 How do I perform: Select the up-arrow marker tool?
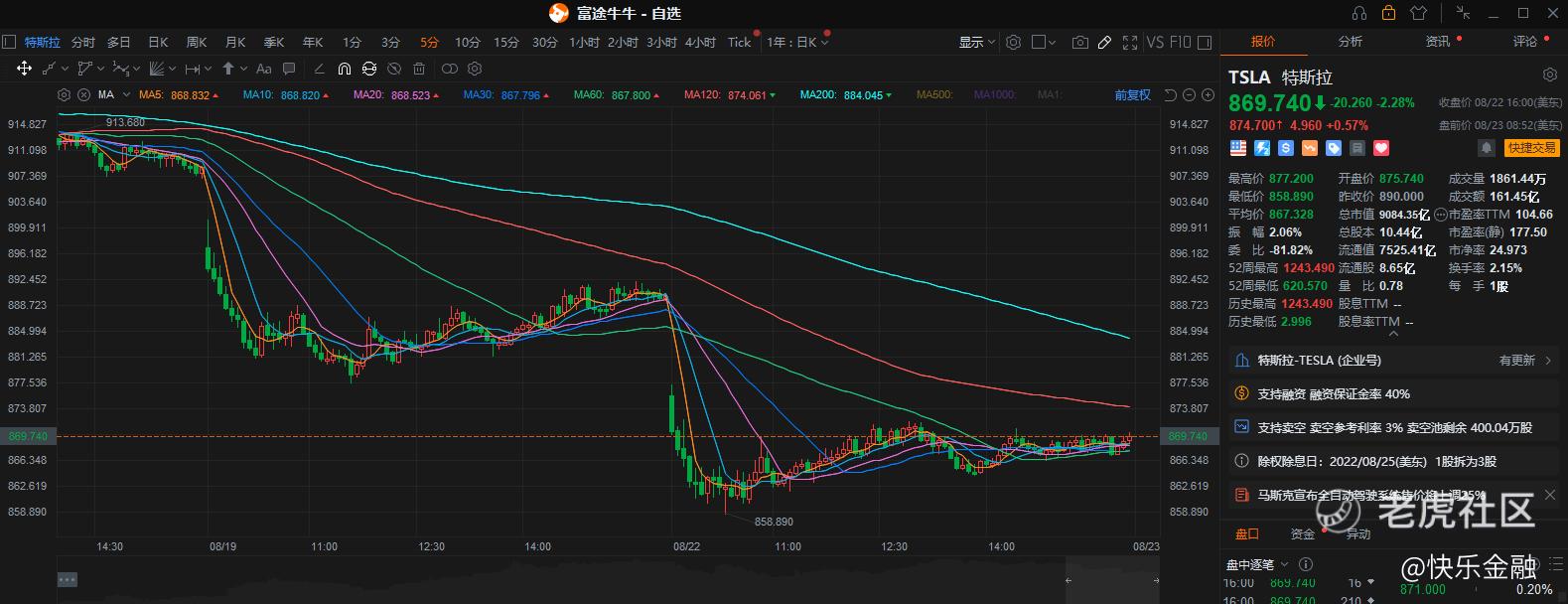pyautogui.click(x=228, y=69)
